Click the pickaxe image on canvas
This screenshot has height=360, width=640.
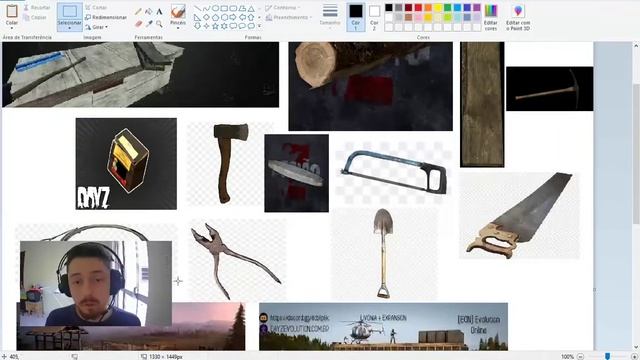tap(549, 89)
